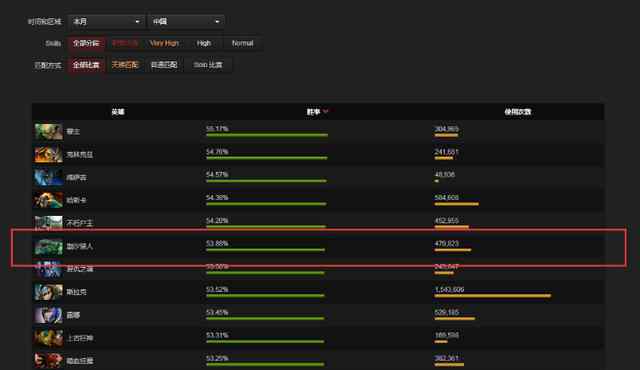640x370 pixels.
Task: Click the 53.88% win rate value
Action: pos(217,244)
